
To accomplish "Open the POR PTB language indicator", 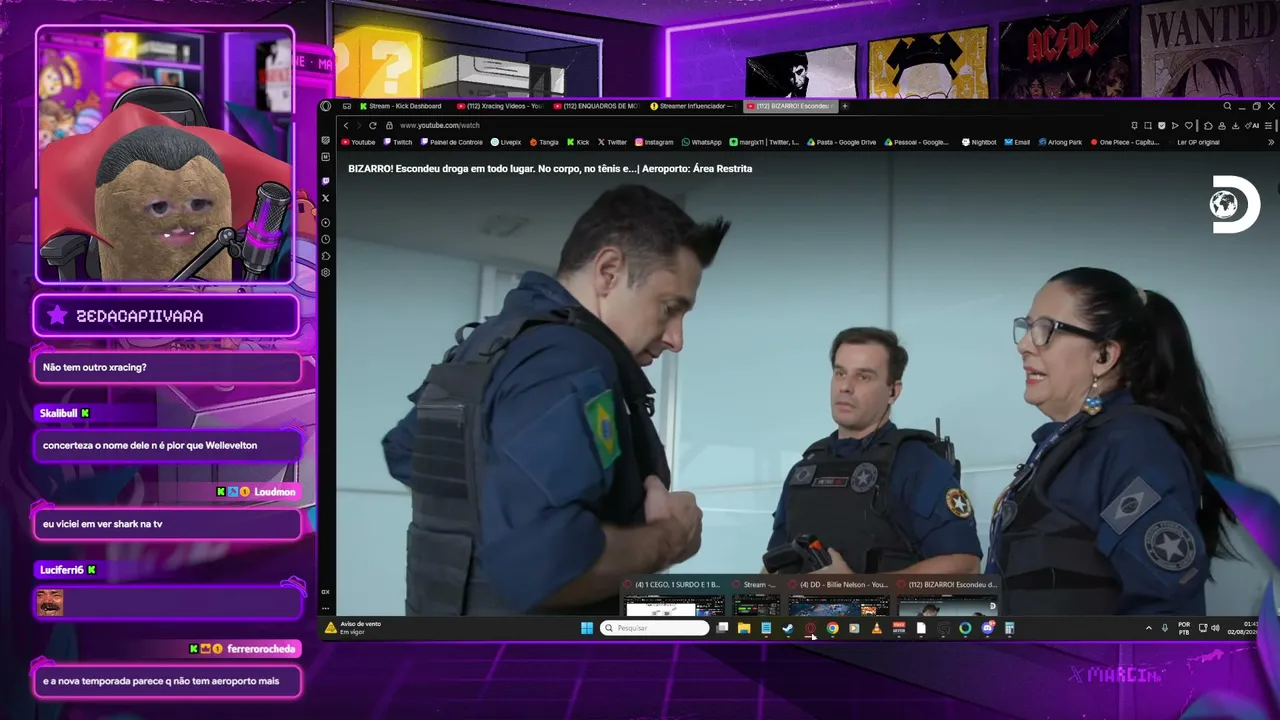I will click(x=1184, y=628).
